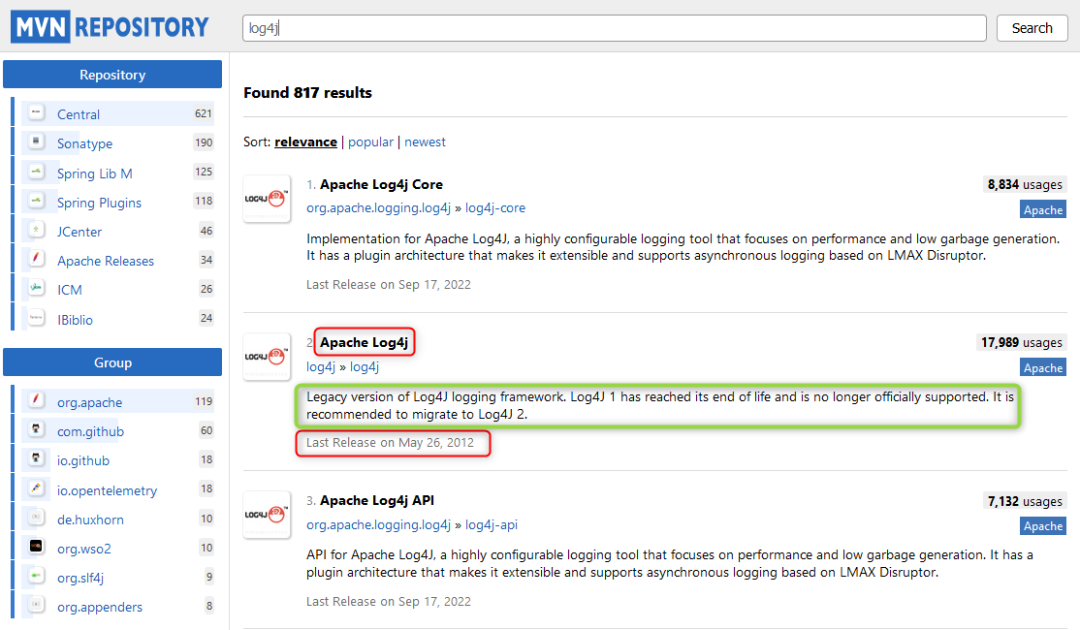1080x630 pixels.
Task: Open the Apache Log4j API logo thumbnail
Action: [x=267, y=514]
